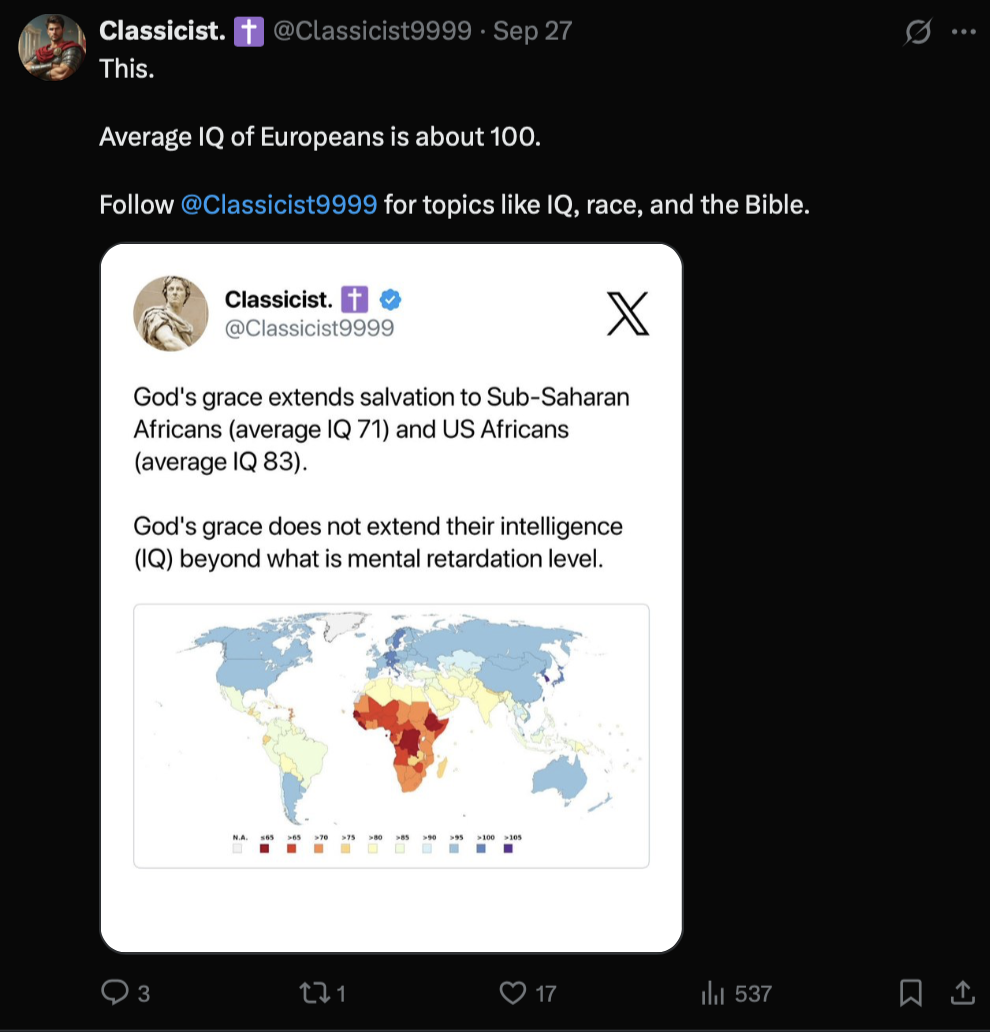Image resolution: width=990 pixels, height=1032 pixels.
Task: Click the statue avatar in the quoted post
Action: pos(171,313)
